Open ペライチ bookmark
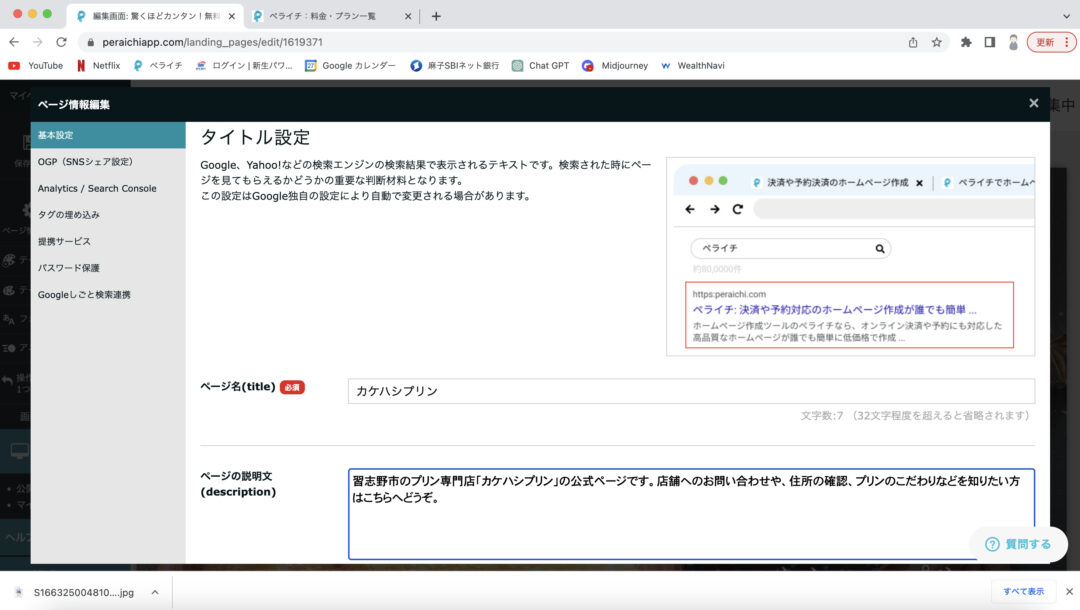This screenshot has height=610, width=1080. pyautogui.click(x=158, y=65)
